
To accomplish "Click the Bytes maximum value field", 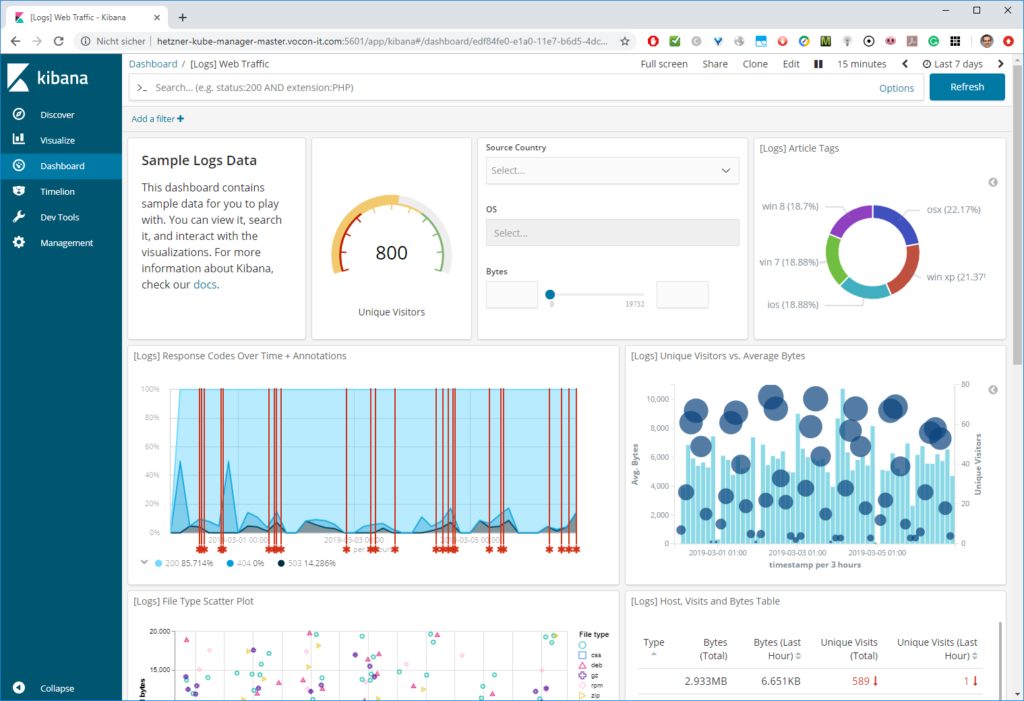I will [x=682, y=295].
